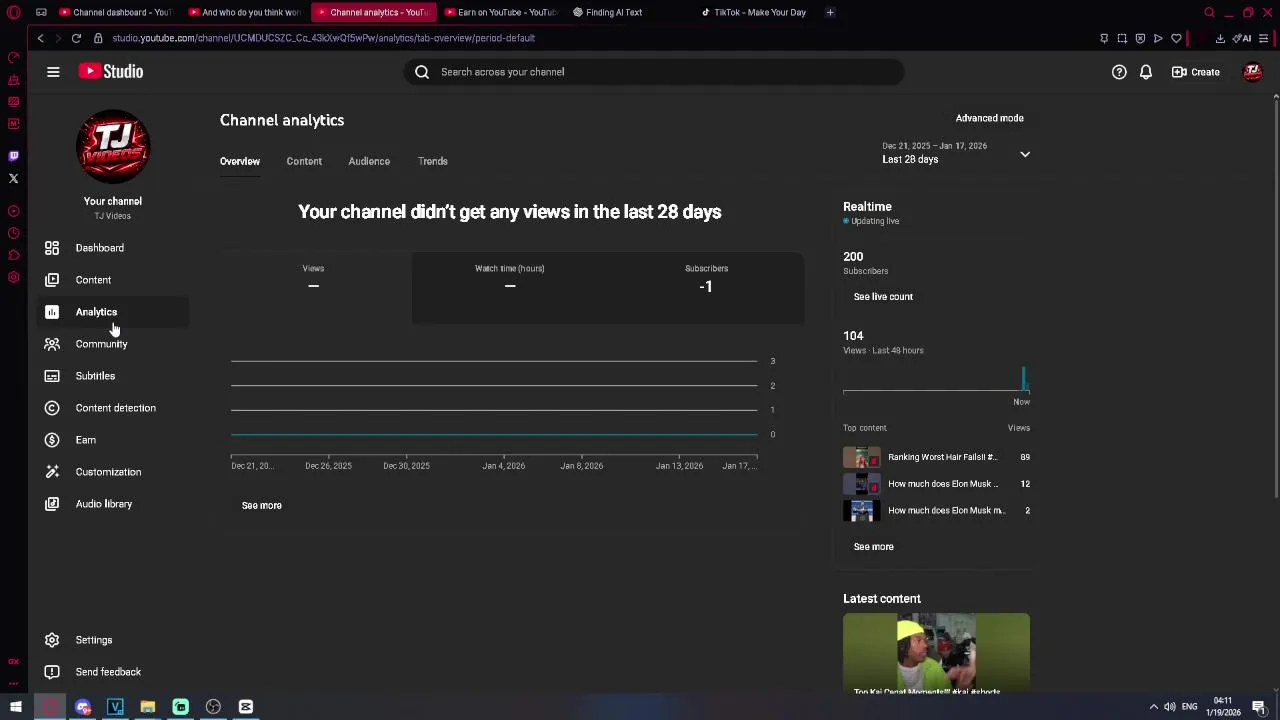Screen dimensions: 1280x720
Task: Switch to the Channel dashboard browser tab
Action: pyautogui.click(x=116, y=12)
